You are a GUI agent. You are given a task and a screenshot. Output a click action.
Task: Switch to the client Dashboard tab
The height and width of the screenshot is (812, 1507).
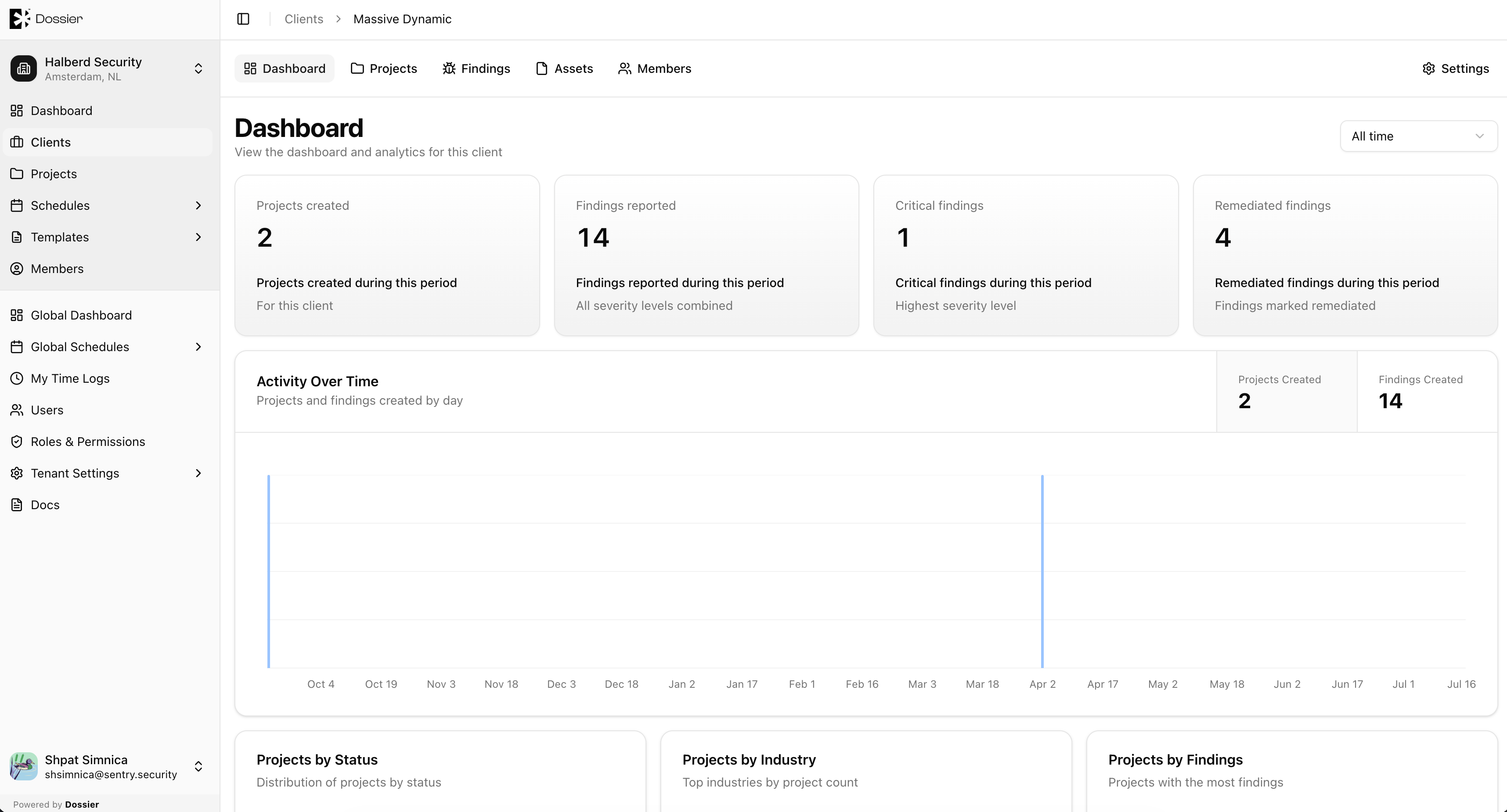(x=284, y=68)
